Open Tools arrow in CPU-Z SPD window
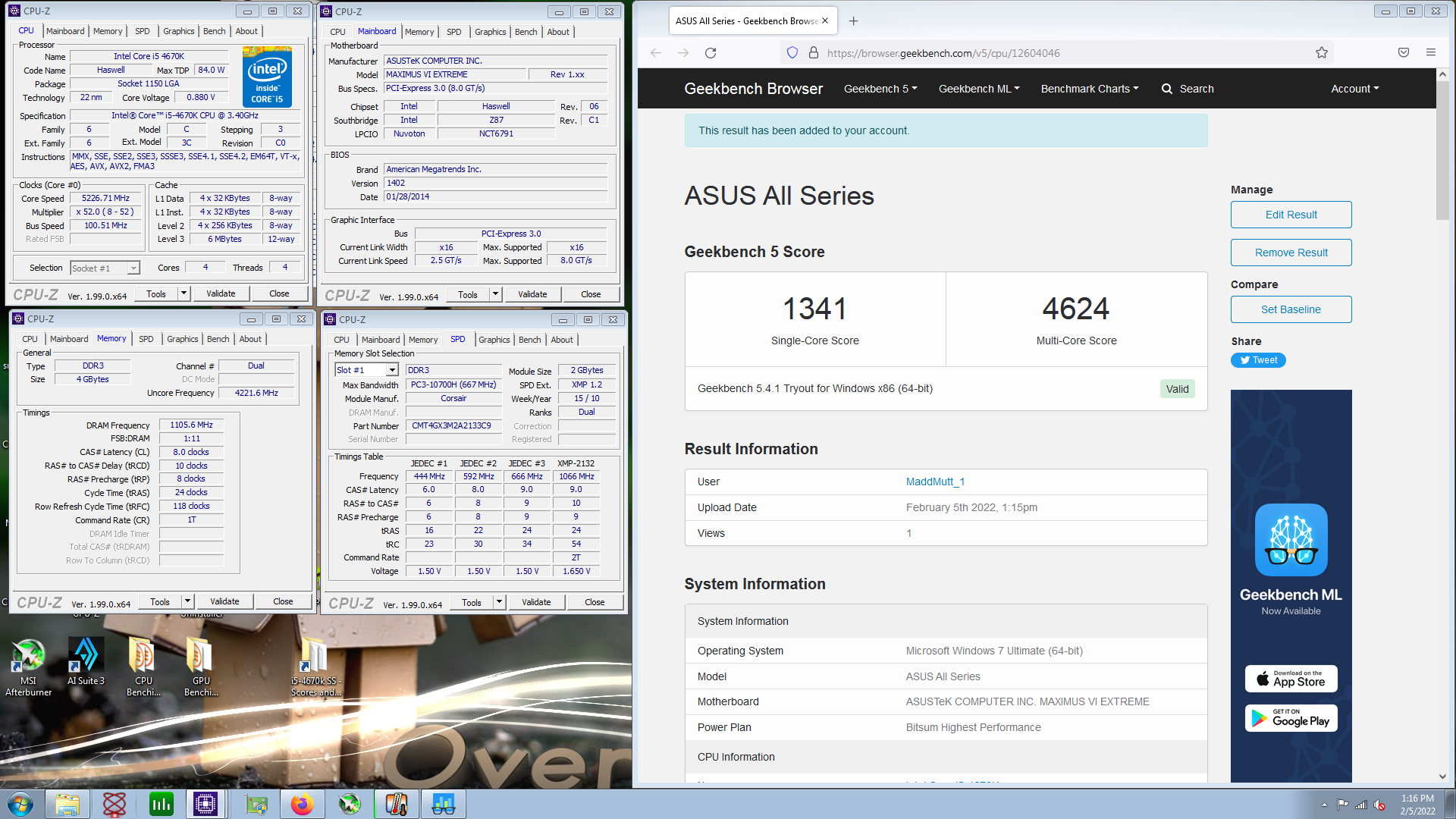1456x819 pixels. [x=500, y=602]
